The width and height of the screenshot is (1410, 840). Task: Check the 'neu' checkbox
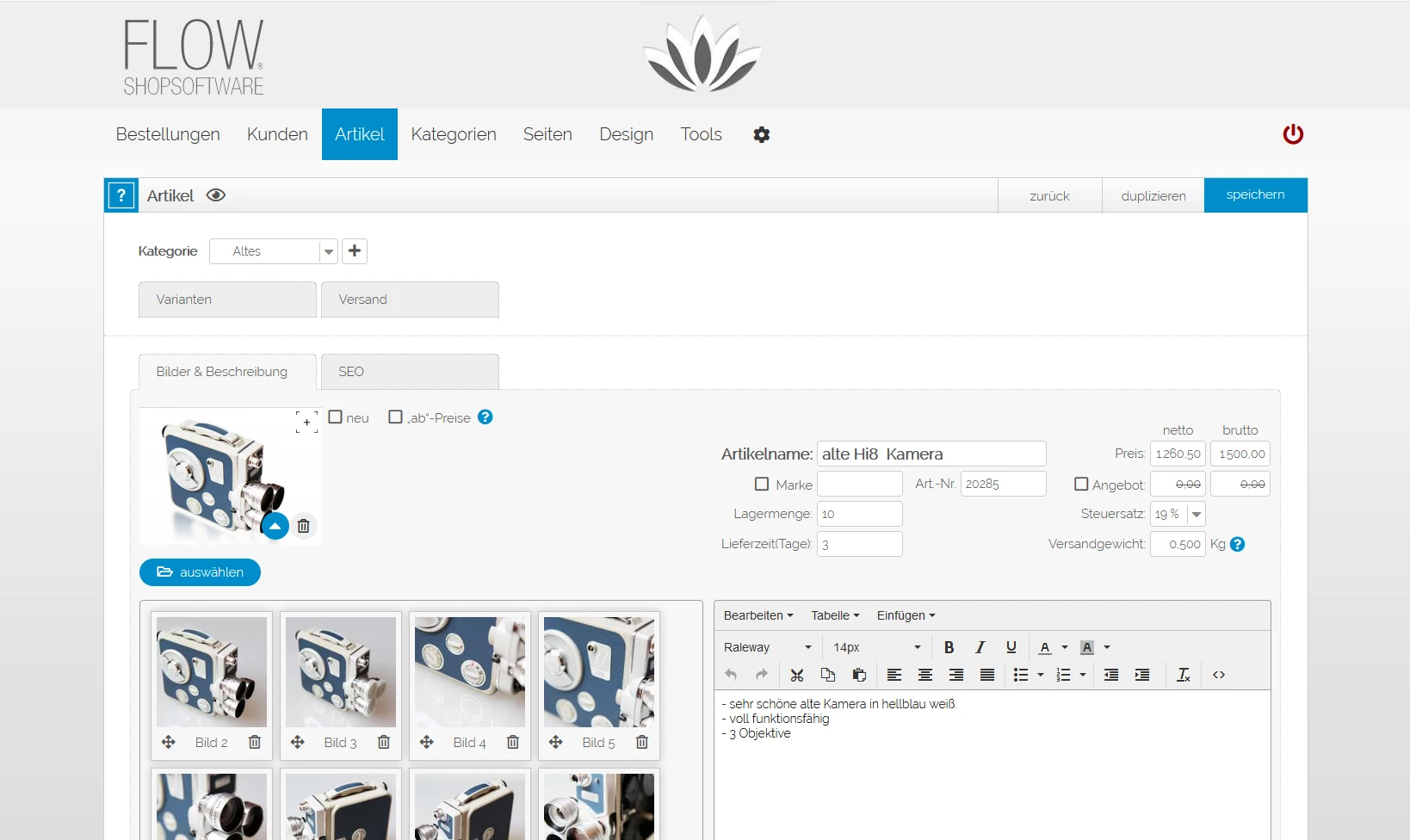(336, 417)
